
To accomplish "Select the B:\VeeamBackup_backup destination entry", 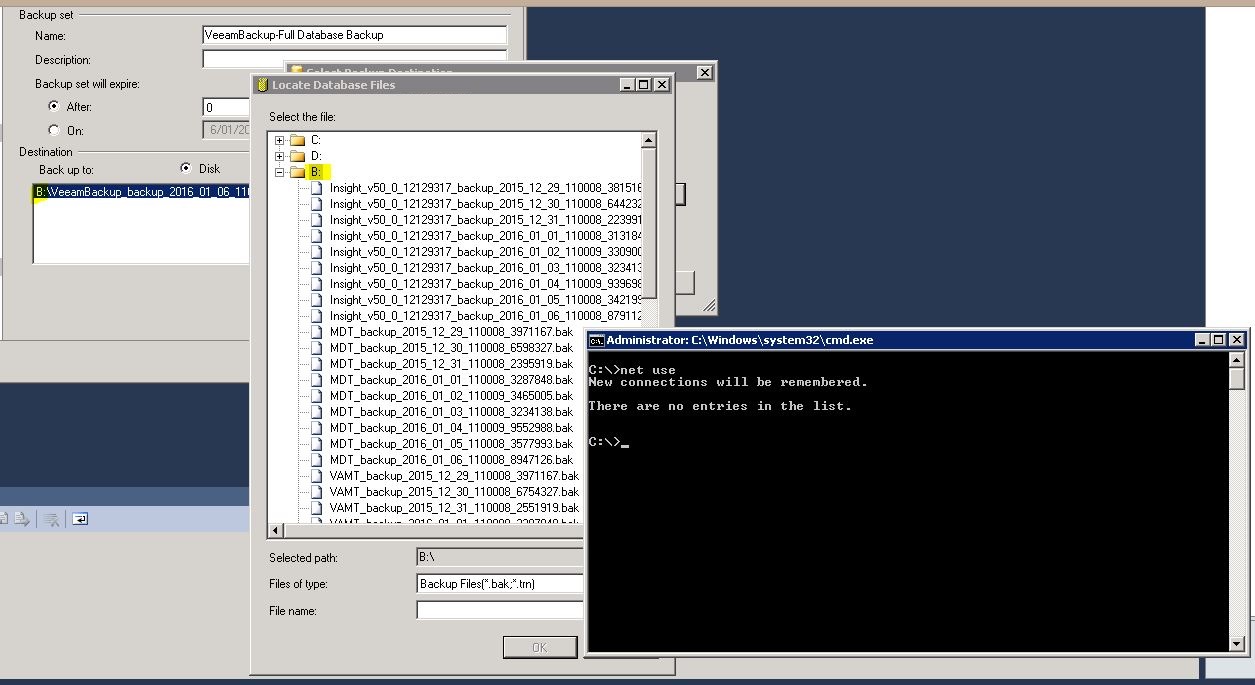I will tap(141, 191).
